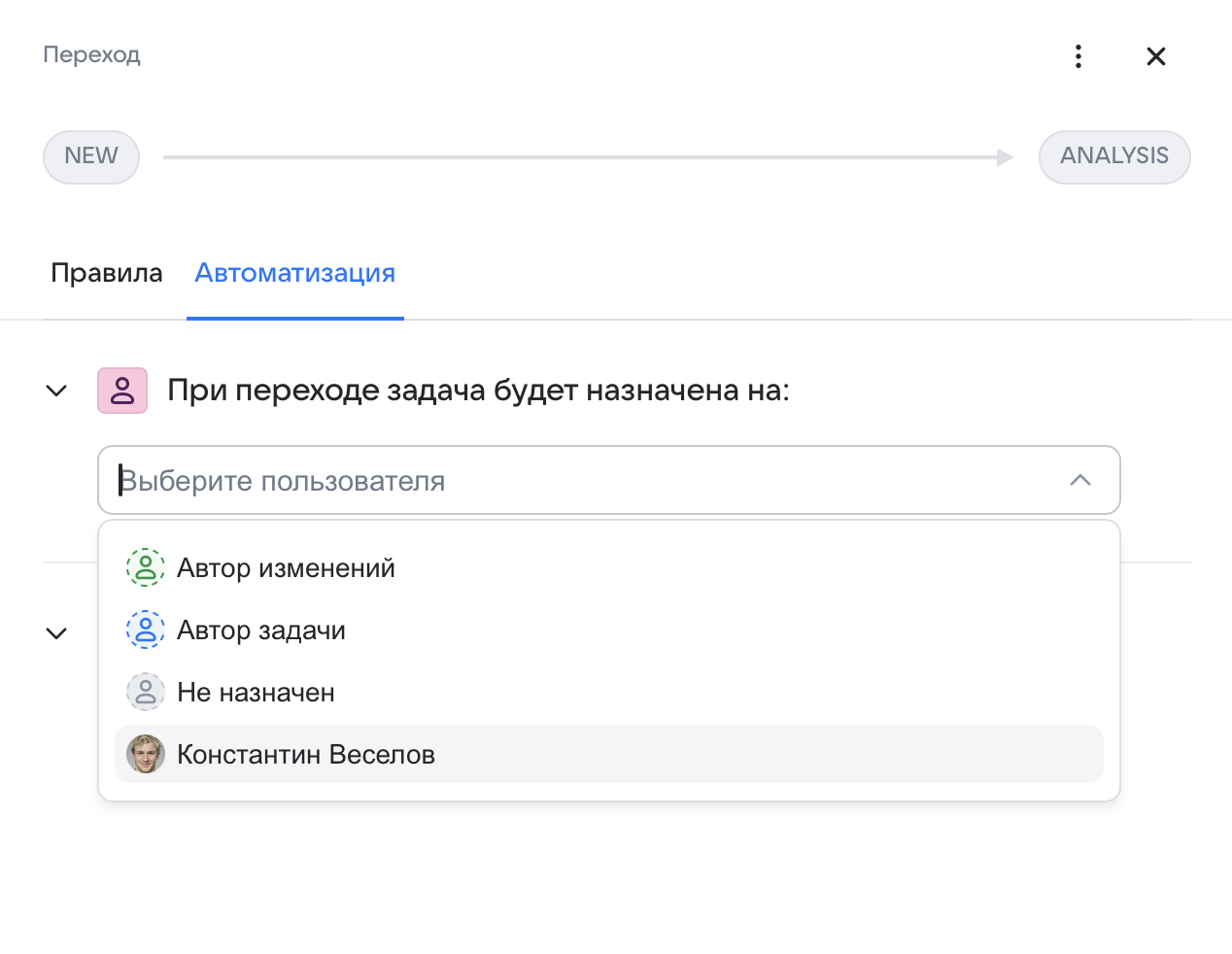Open the three-dot options menu

pos(1078,55)
